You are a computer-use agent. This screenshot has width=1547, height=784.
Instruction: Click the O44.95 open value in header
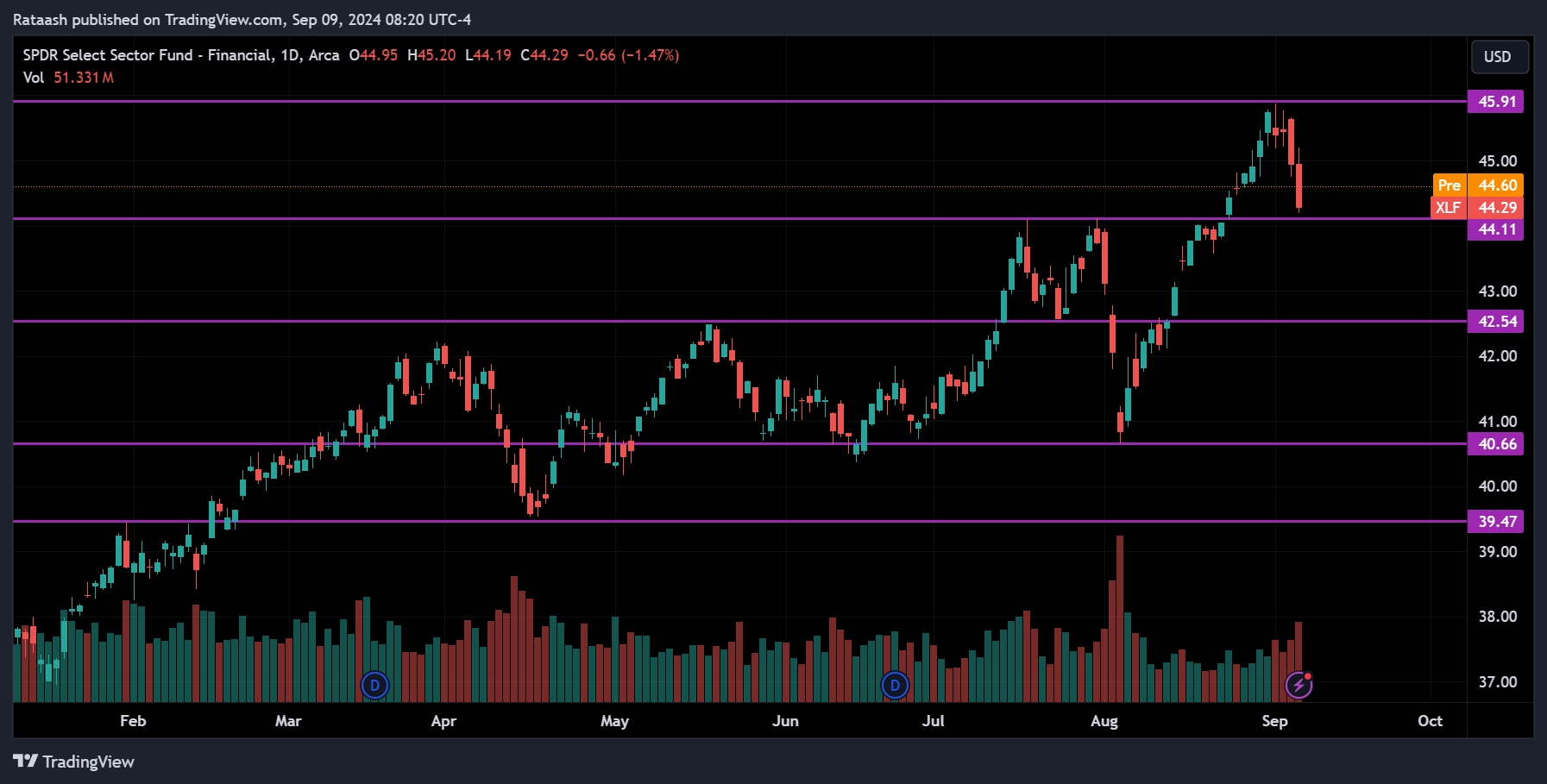click(x=374, y=55)
